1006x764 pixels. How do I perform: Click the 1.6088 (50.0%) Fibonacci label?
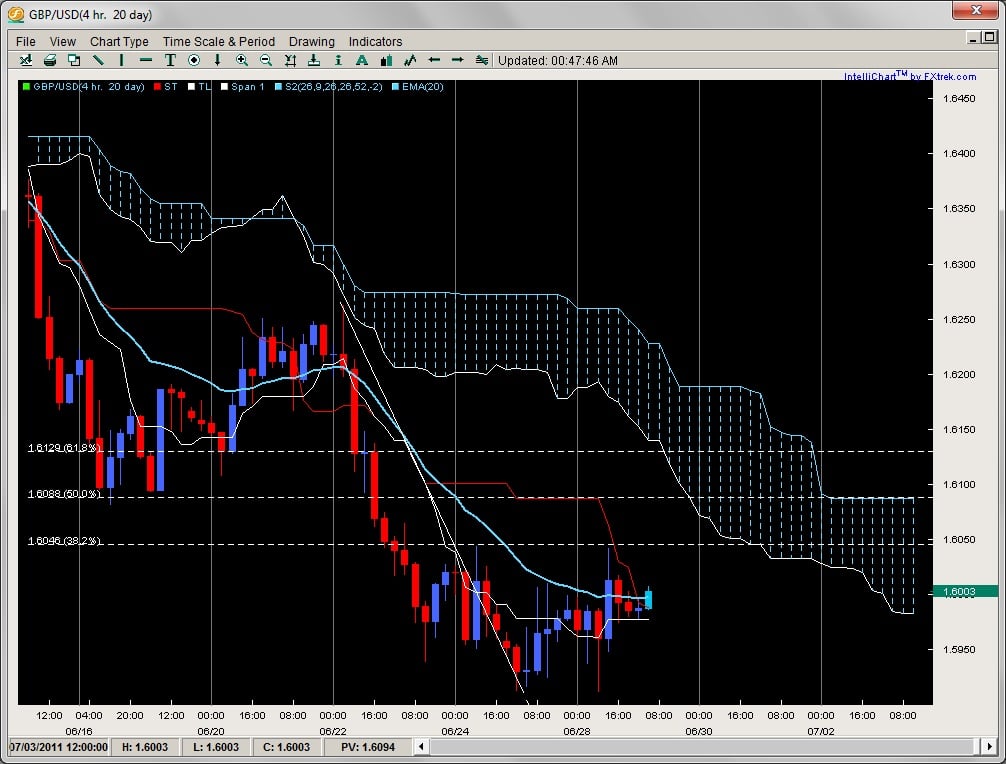(64, 493)
